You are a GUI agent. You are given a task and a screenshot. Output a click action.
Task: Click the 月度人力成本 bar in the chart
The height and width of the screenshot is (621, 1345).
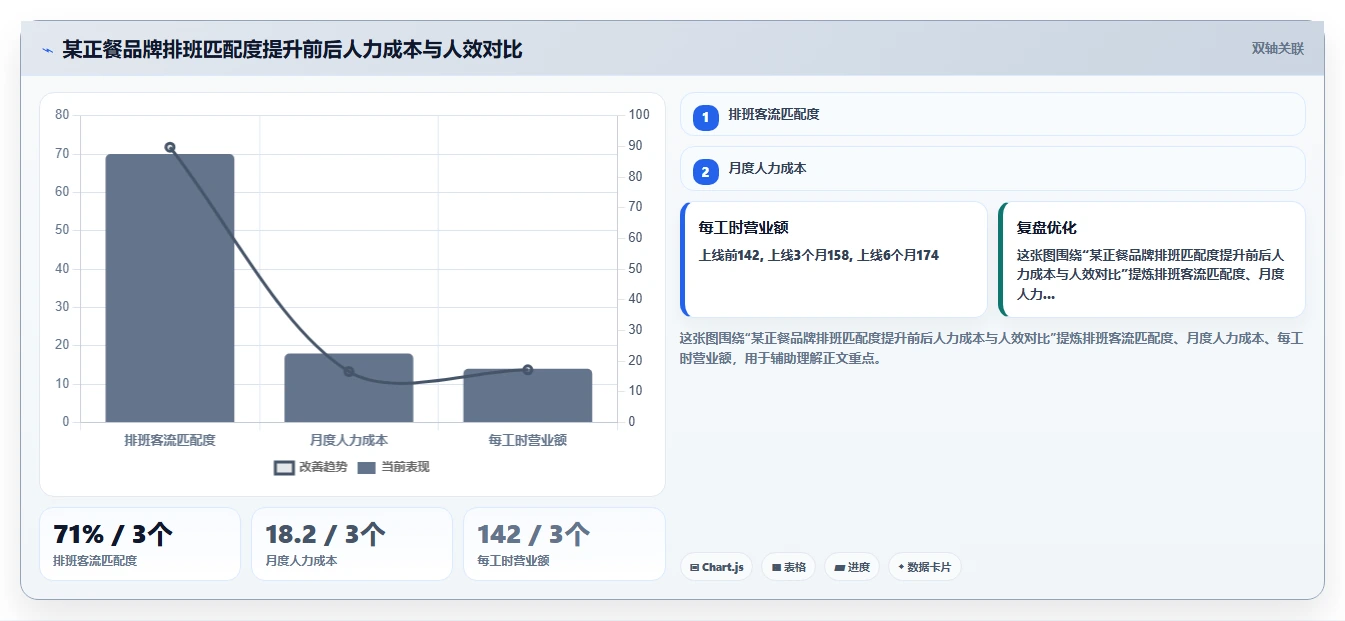point(349,388)
